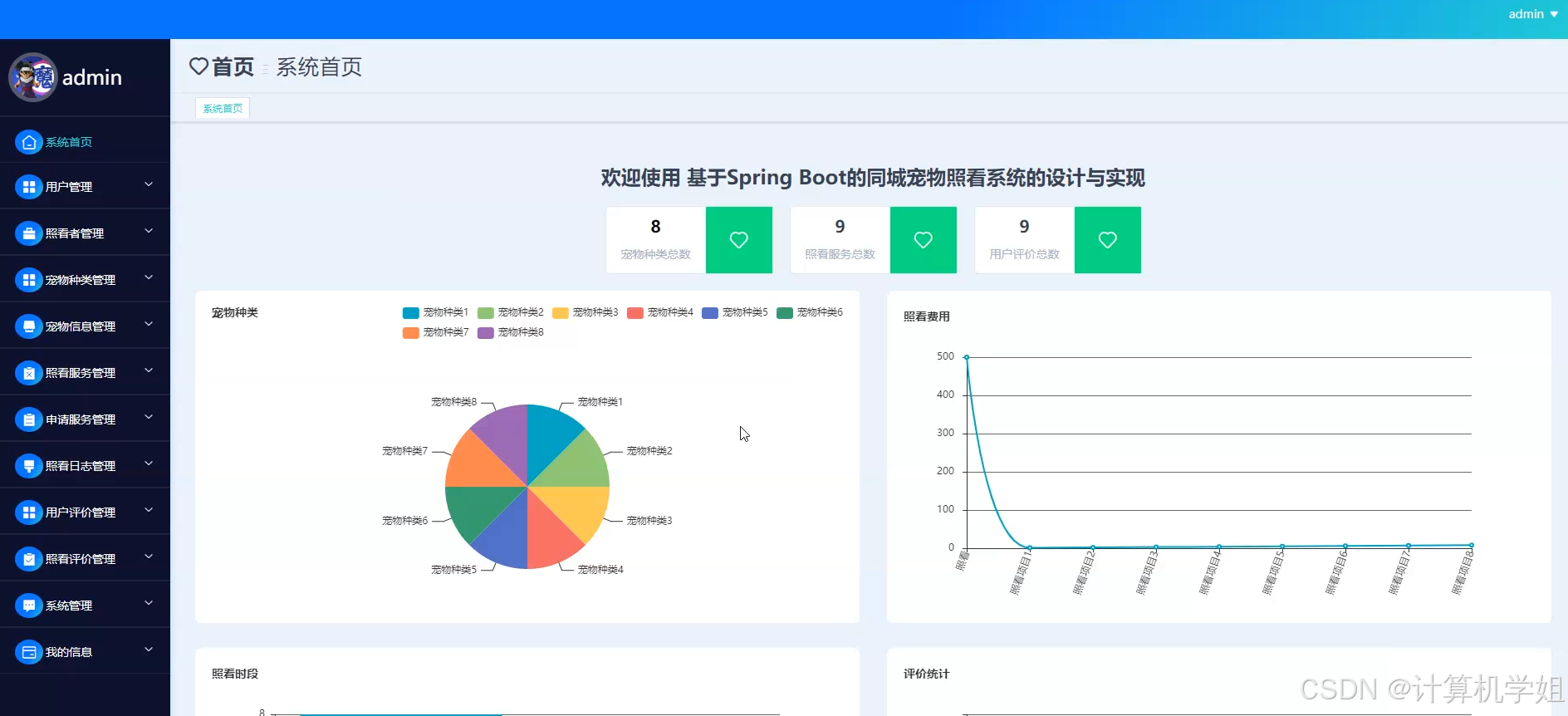The height and width of the screenshot is (716, 1568).
Task: Expand 我的信息 menu chevron
Action: [149, 650]
